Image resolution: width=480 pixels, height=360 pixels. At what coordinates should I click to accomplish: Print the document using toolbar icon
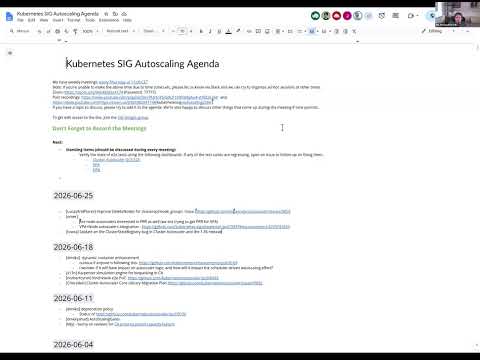click(57, 31)
